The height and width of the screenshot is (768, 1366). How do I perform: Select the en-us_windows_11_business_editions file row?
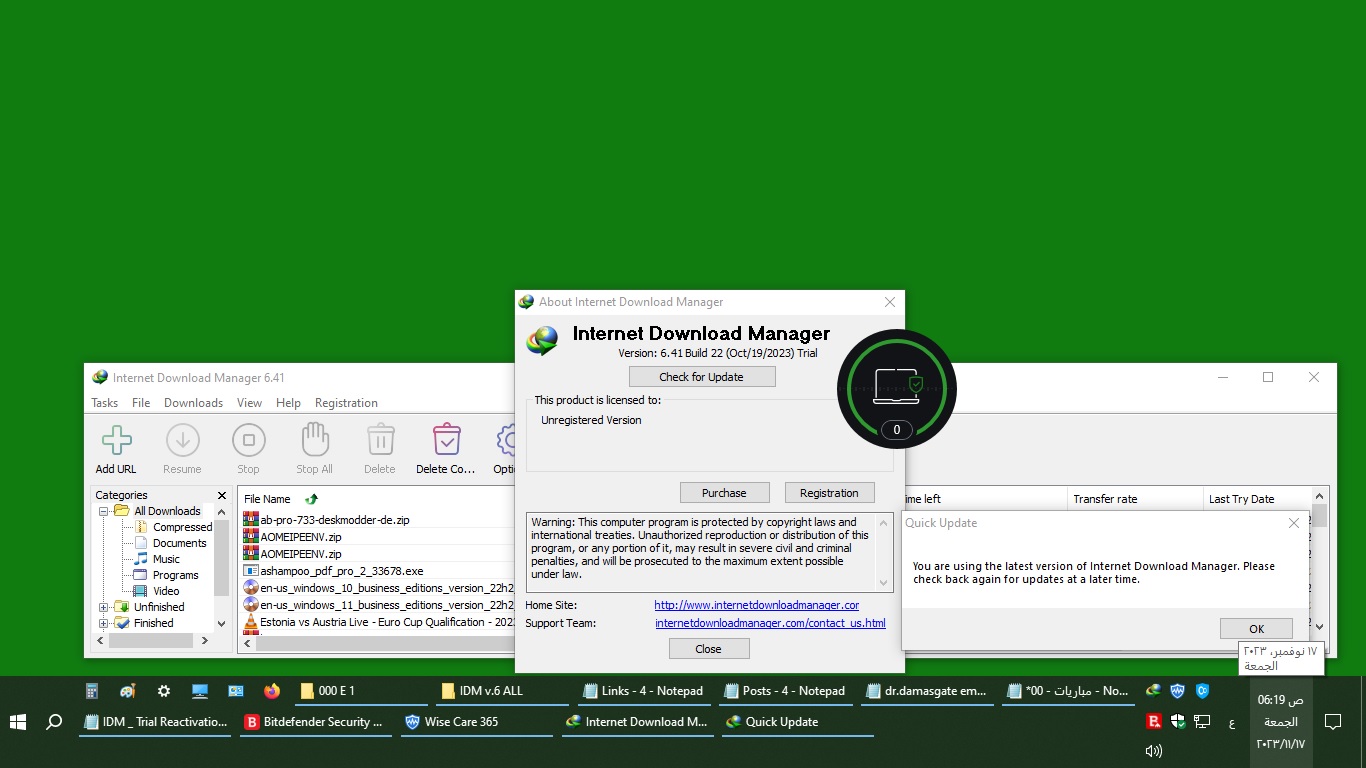(385, 605)
